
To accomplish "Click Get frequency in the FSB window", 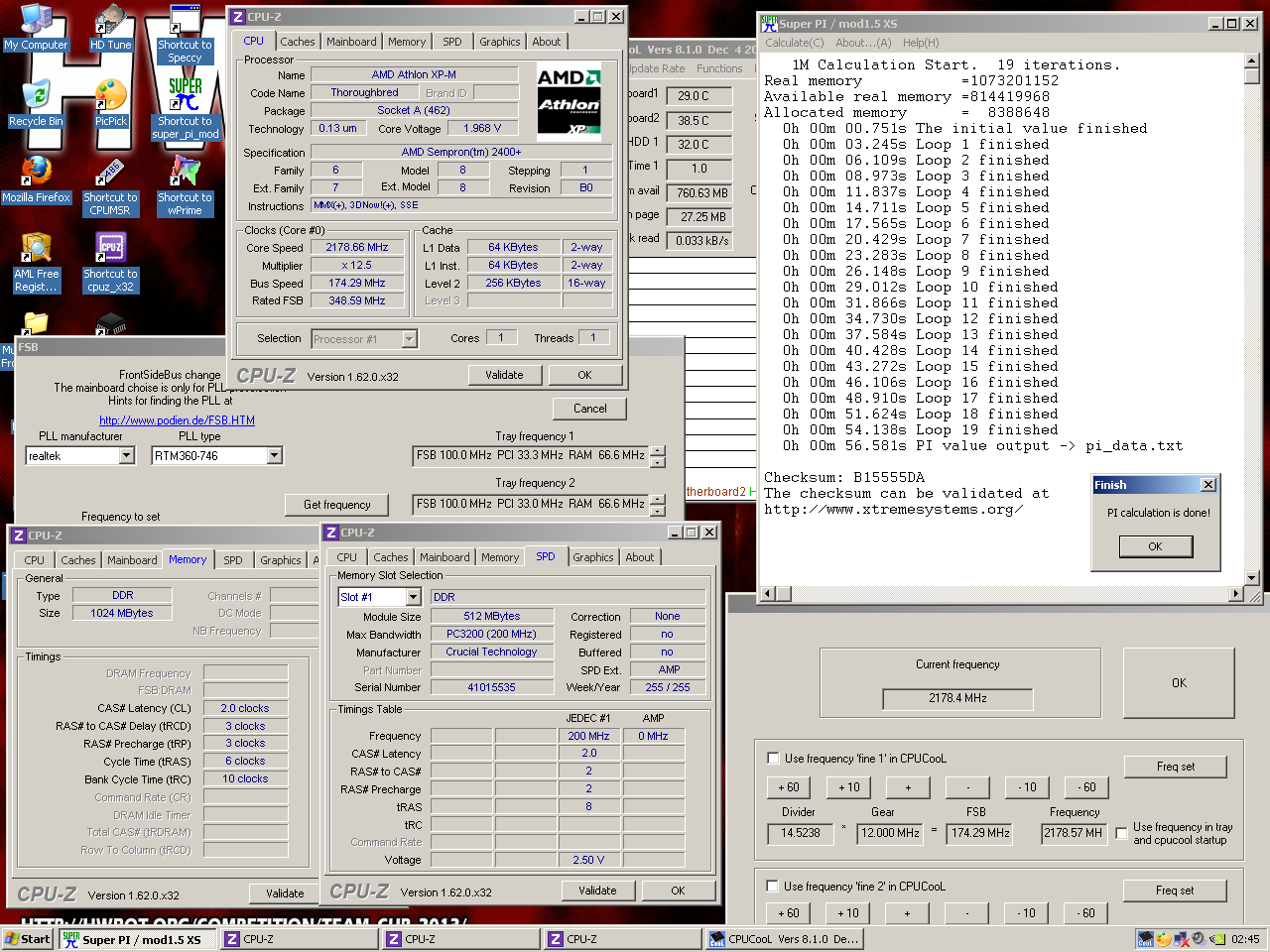I will point(337,505).
